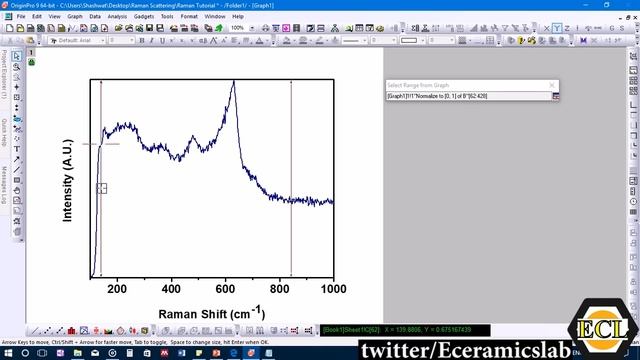Click the New Project icon
640x360 pixels.
(10, 28)
